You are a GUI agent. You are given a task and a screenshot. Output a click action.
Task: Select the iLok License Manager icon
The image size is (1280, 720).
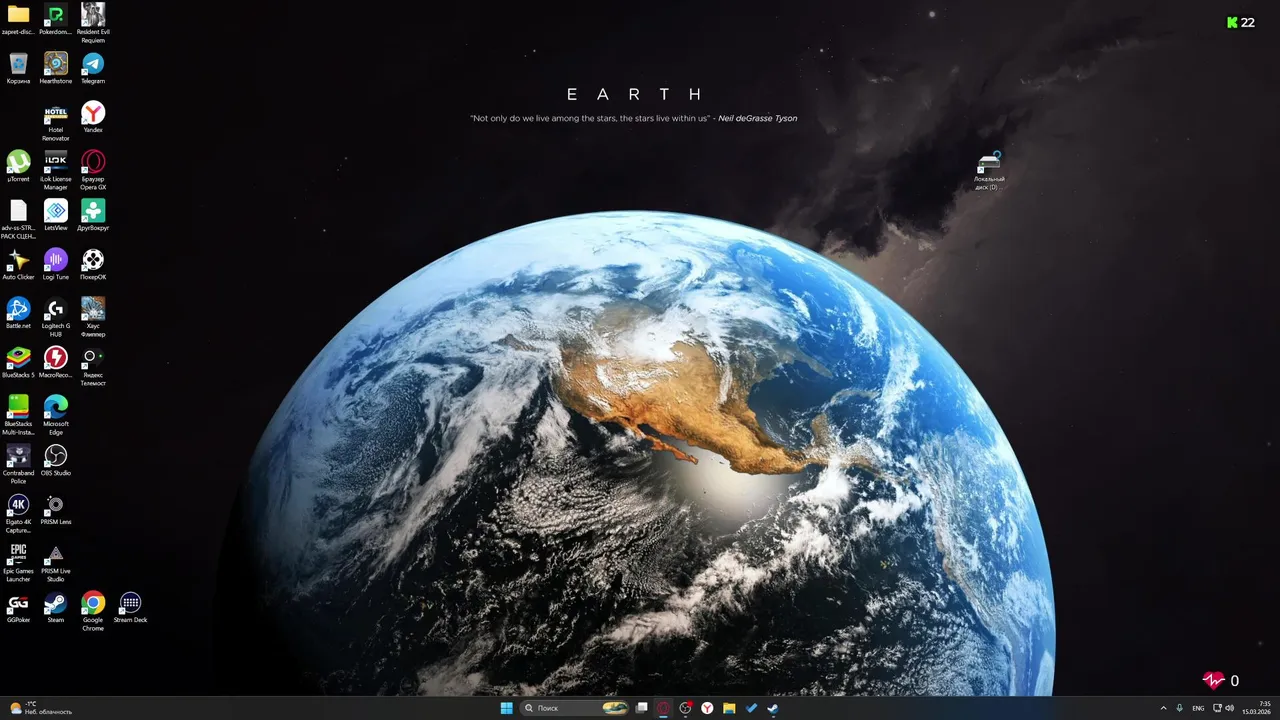[x=56, y=170]
